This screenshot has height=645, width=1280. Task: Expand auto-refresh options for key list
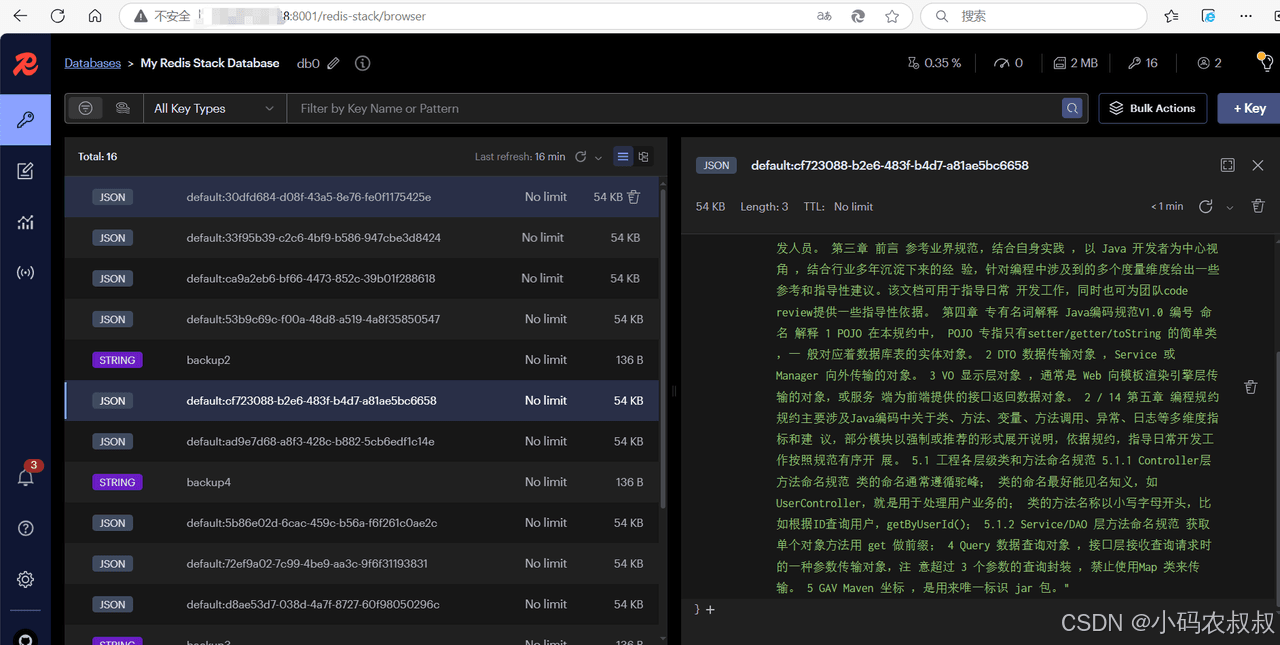pyautogui.click(x=598, y=158)
